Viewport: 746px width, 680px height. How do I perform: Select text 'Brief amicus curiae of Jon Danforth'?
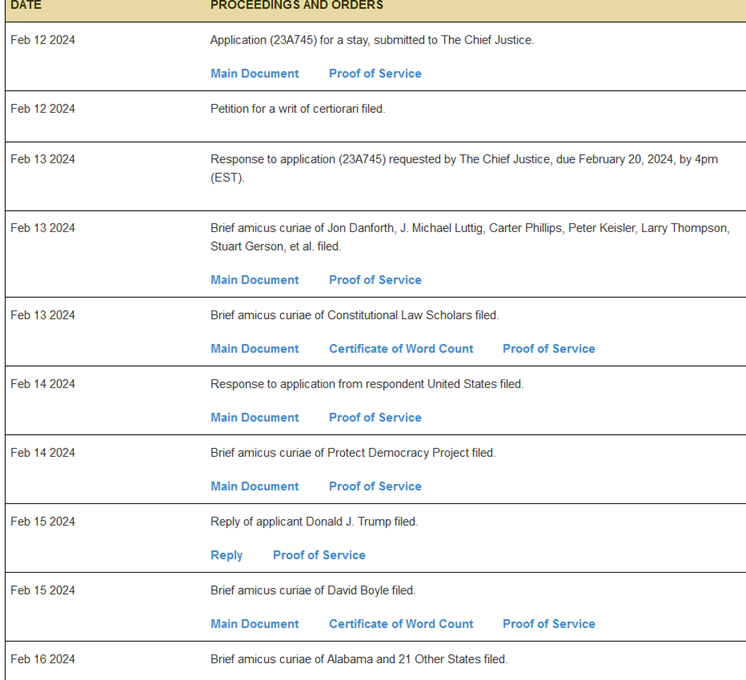point(302,228)
